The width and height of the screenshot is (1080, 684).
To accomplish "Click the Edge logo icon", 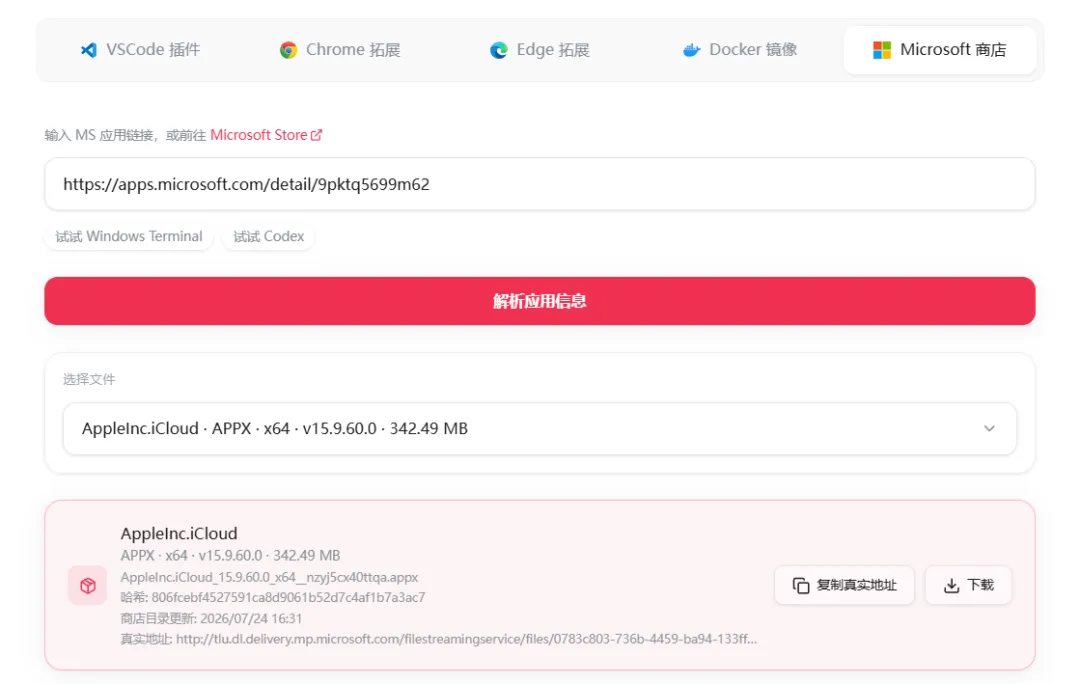I will 499,50.
